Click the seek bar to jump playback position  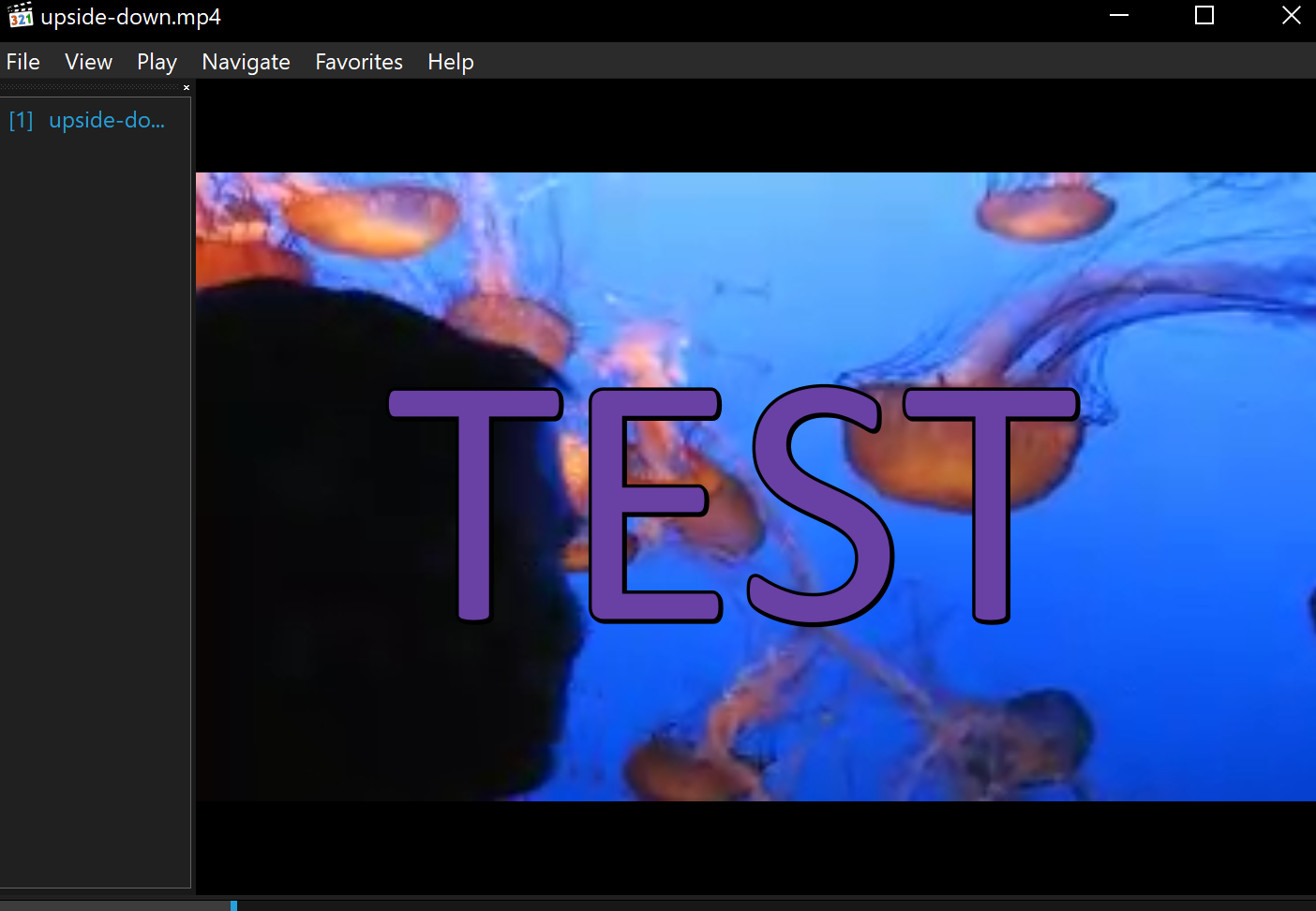click(x=656, y=904)
